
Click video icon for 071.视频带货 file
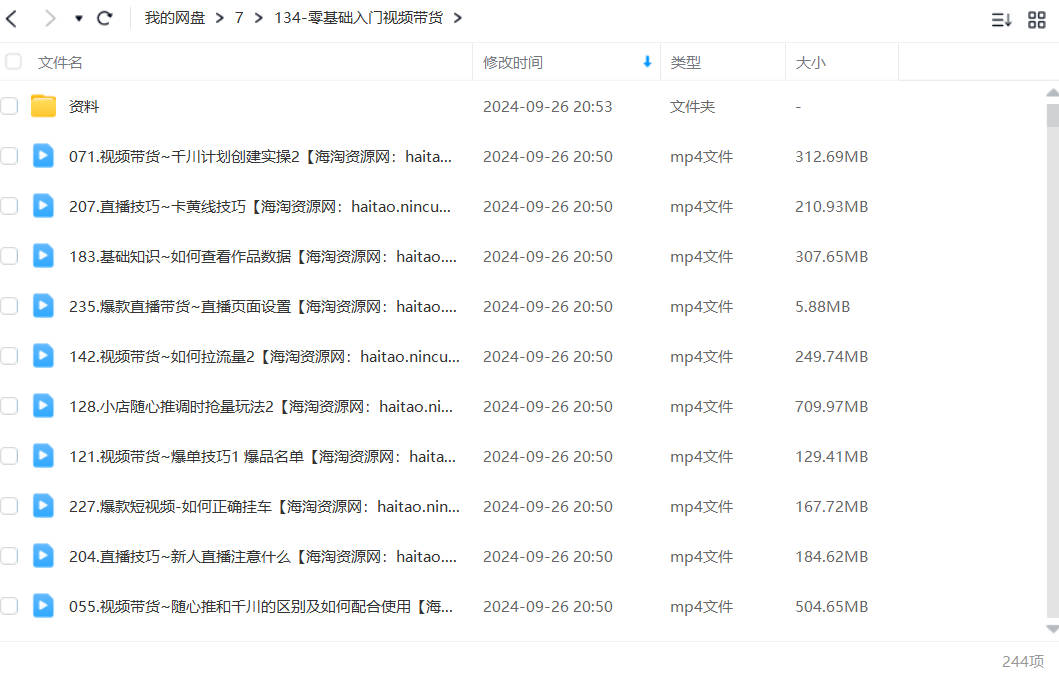pos(43,156)
